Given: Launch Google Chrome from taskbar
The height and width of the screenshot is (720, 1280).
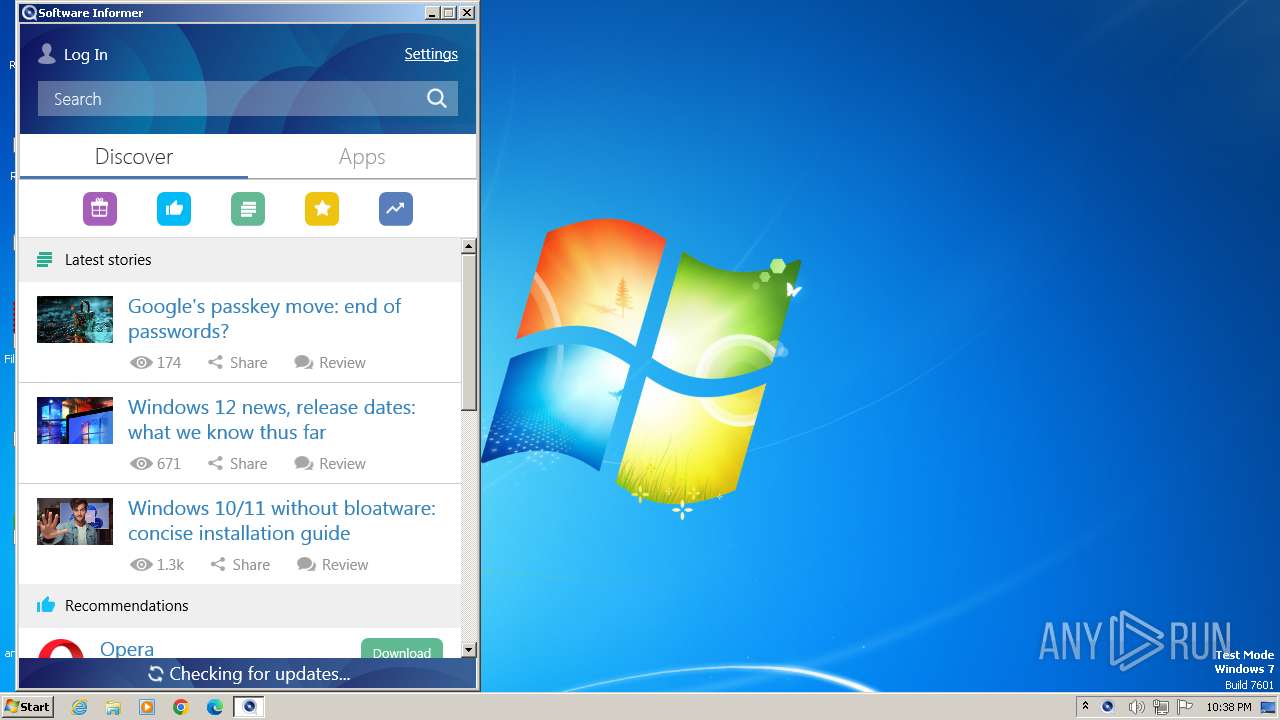Looking at the screenshot, I should pyautogui.click(x=181, y=707).
